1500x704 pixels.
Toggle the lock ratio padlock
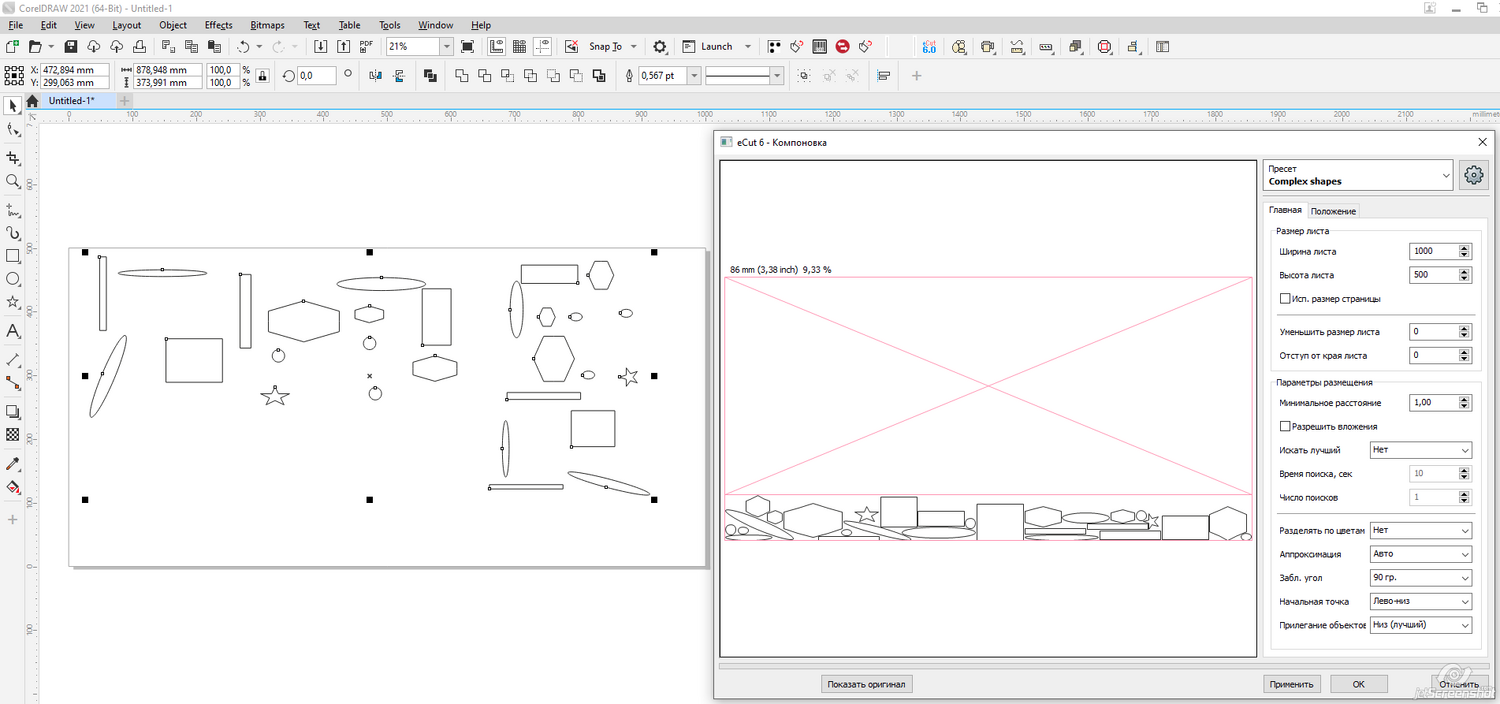pos(262,76)
